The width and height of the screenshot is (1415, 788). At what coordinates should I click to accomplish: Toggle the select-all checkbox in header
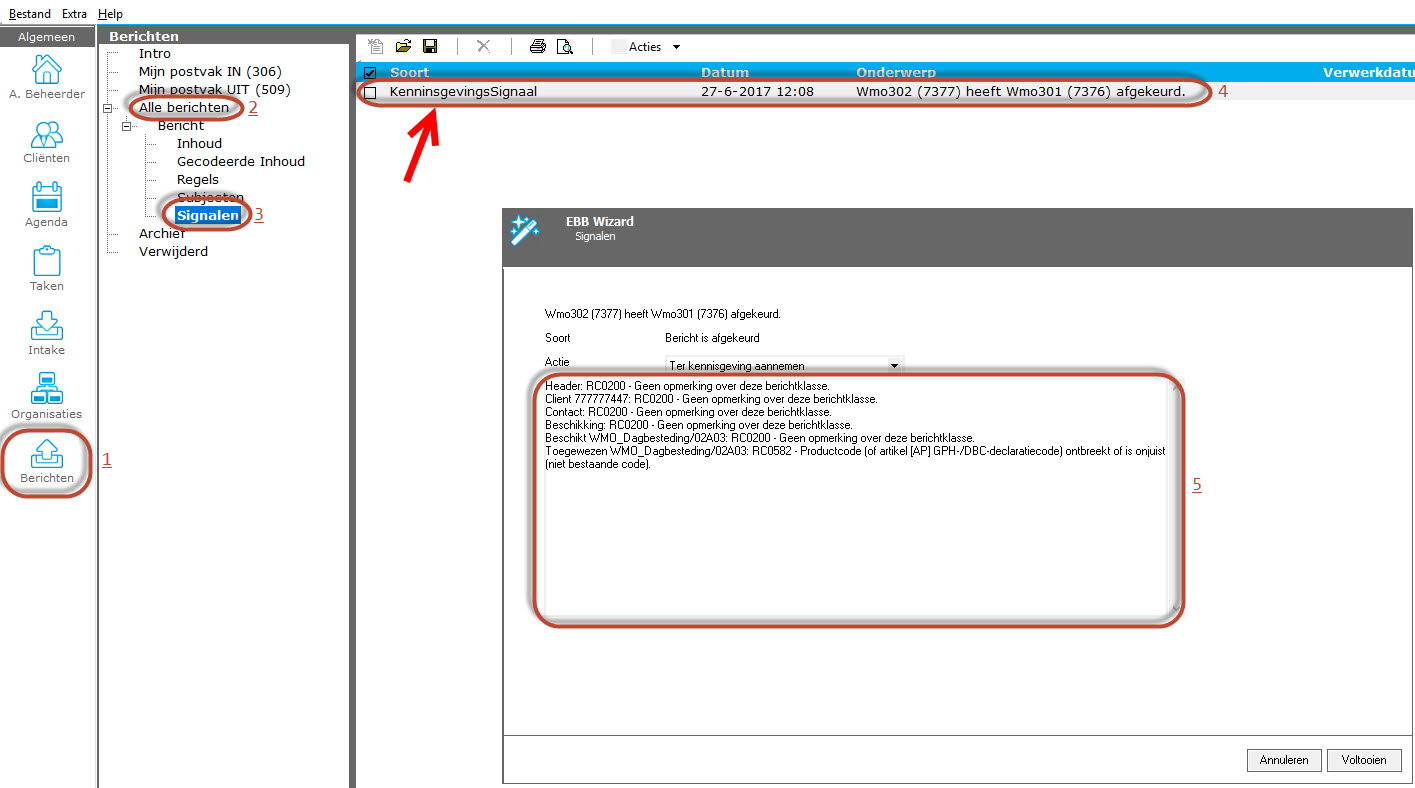[x=371, y=73]
